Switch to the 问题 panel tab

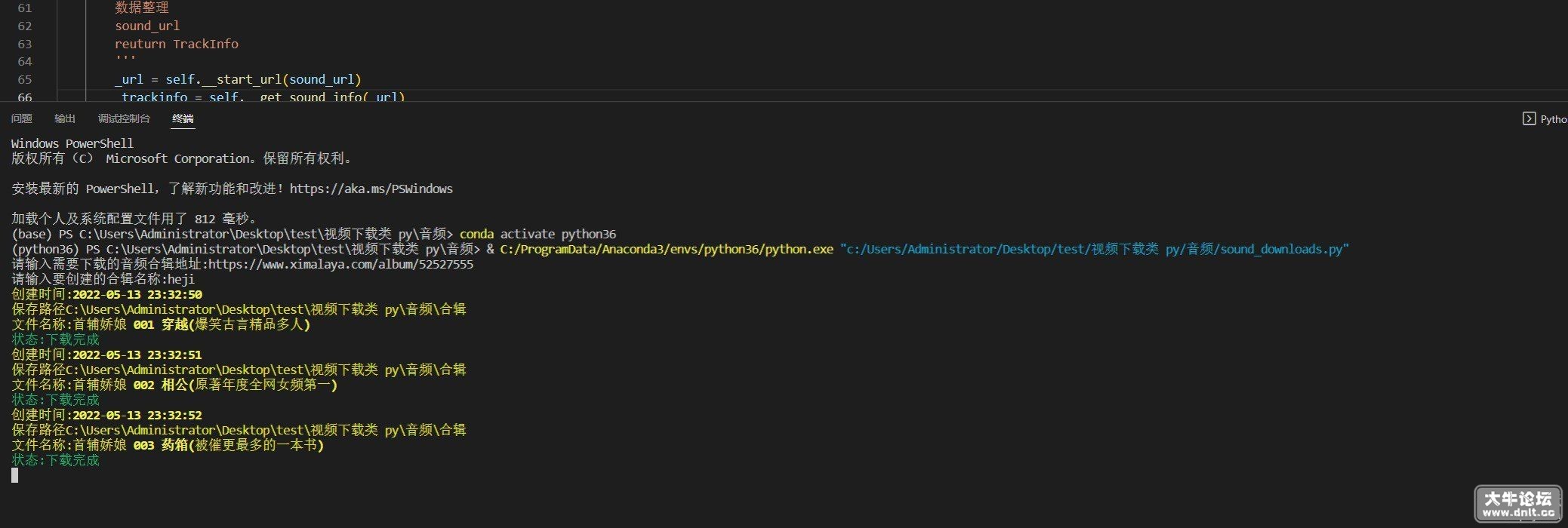22,118
